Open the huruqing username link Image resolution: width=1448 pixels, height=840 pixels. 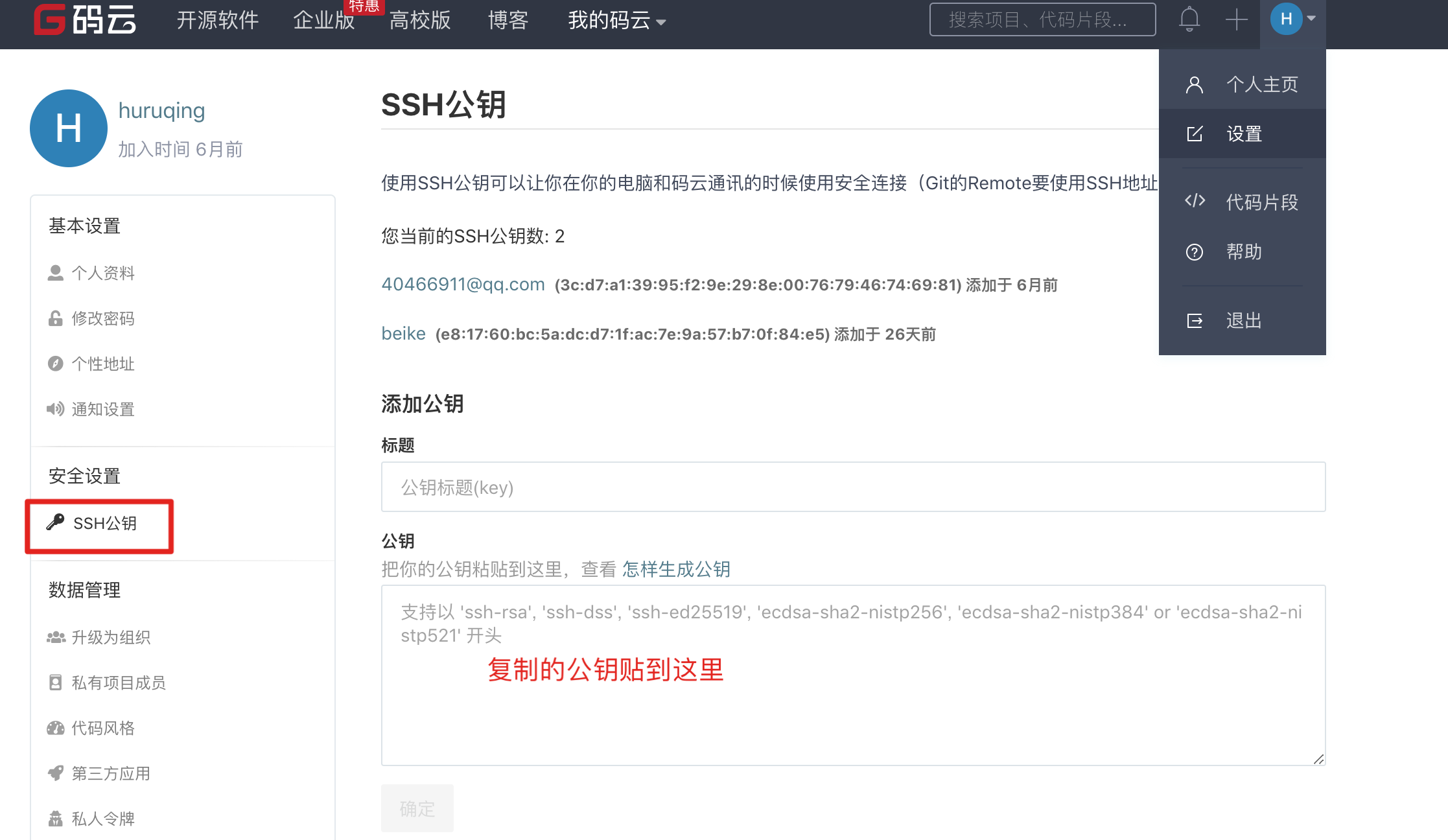pos(161,111)
